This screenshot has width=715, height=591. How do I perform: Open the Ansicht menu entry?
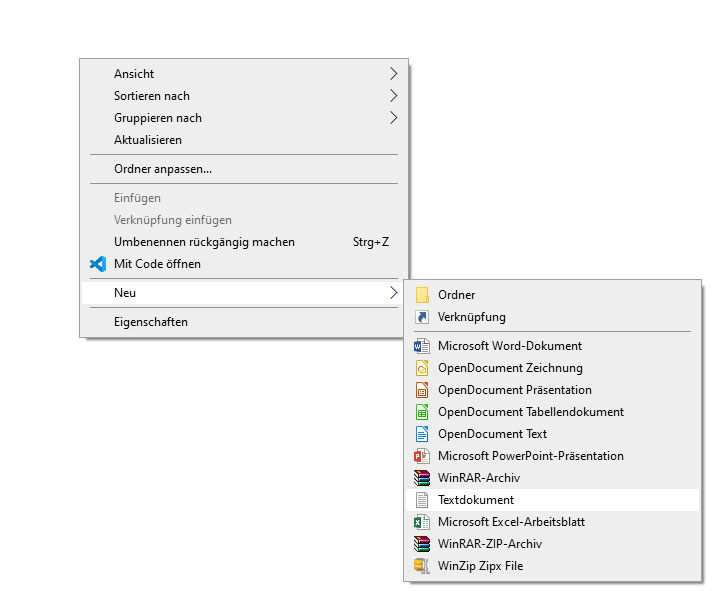(244, 74)
